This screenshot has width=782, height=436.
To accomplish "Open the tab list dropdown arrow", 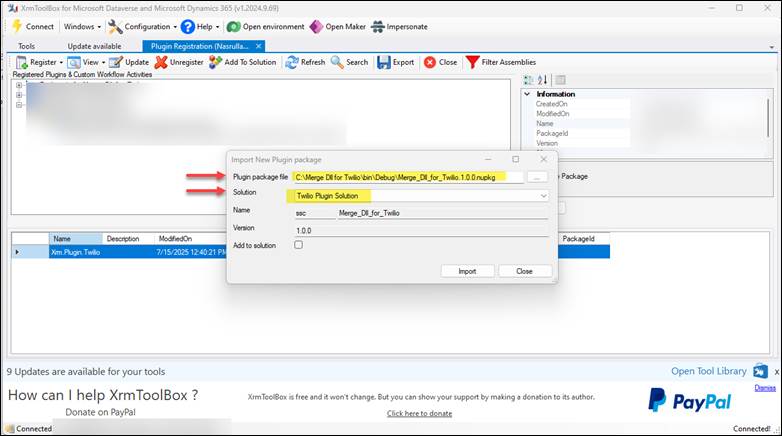I will (x=772, y=47).
